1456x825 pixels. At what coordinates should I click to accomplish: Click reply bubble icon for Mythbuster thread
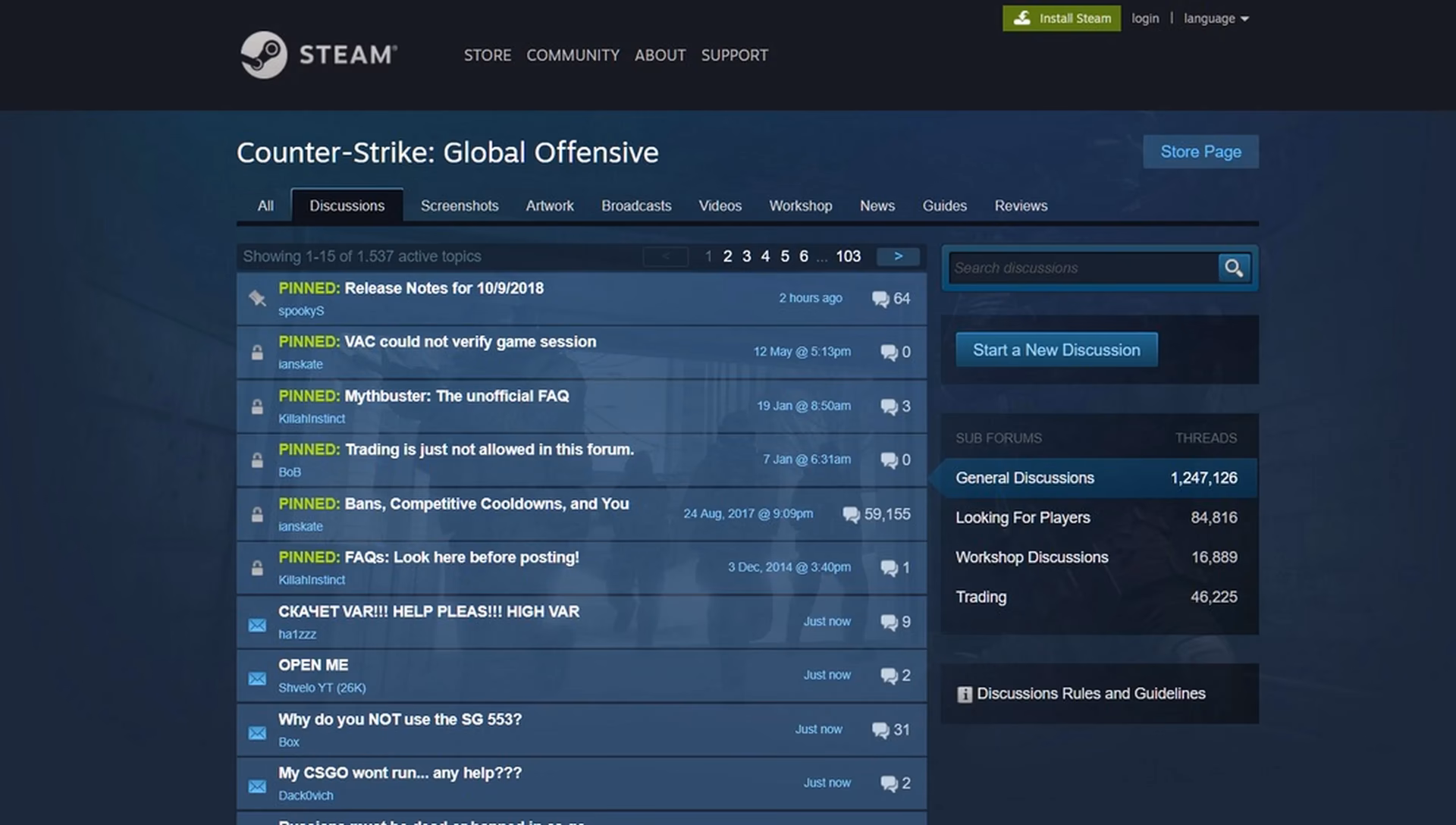[889, 406]
